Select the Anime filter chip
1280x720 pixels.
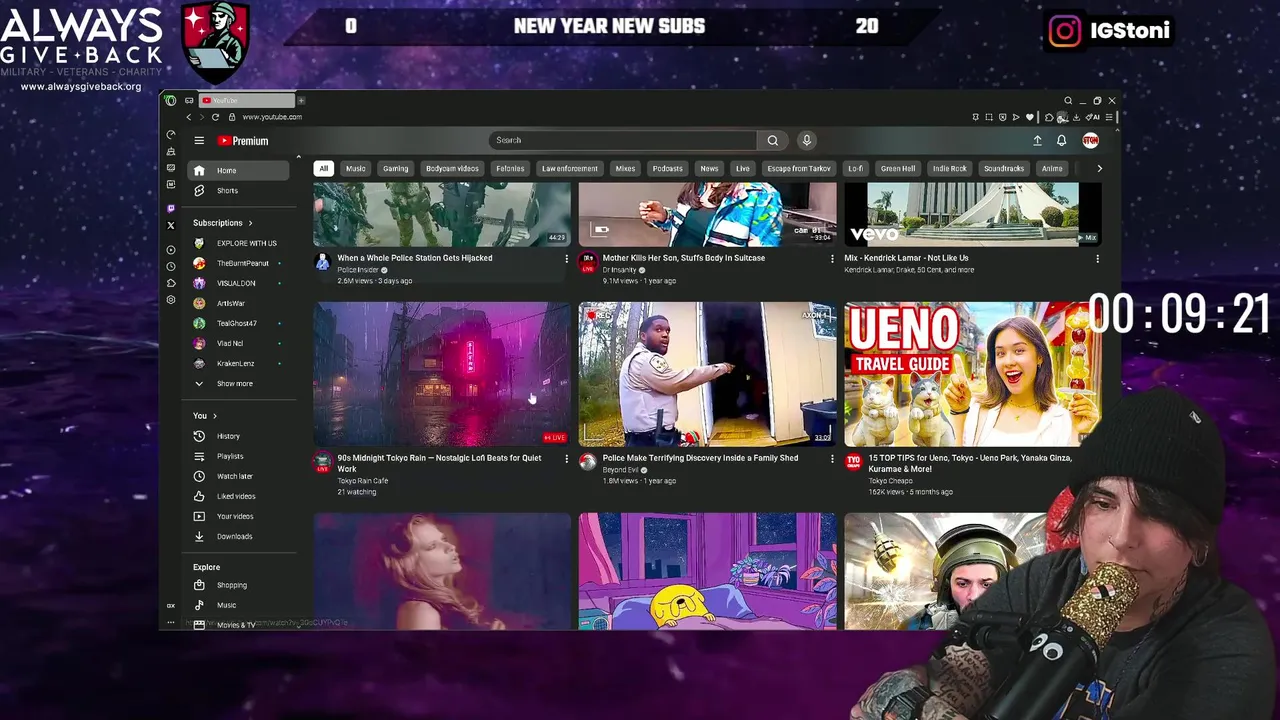[1052, 168]
